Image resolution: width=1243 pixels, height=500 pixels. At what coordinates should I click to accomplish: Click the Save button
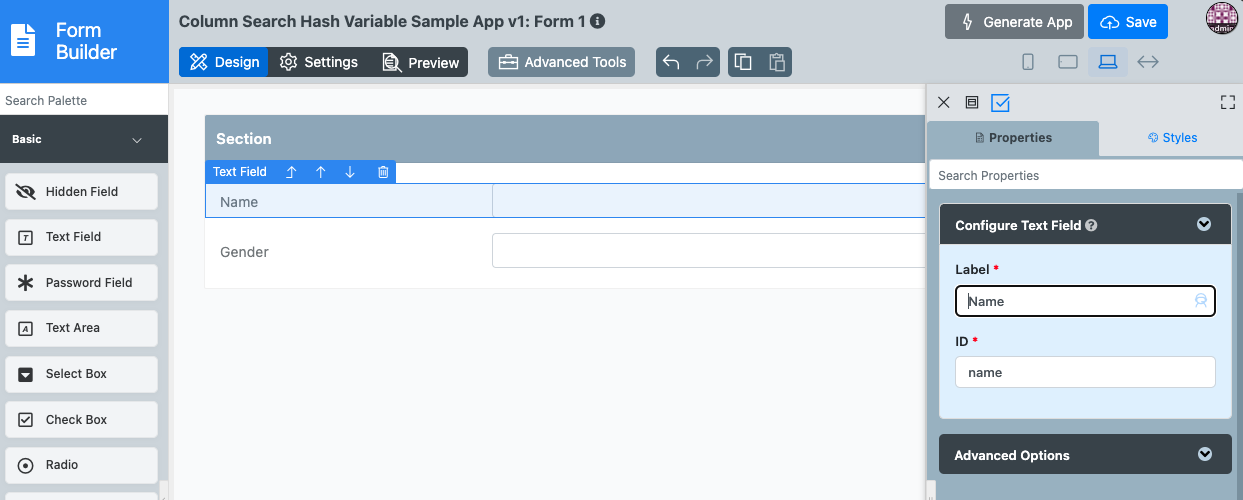coord(1128,22)
